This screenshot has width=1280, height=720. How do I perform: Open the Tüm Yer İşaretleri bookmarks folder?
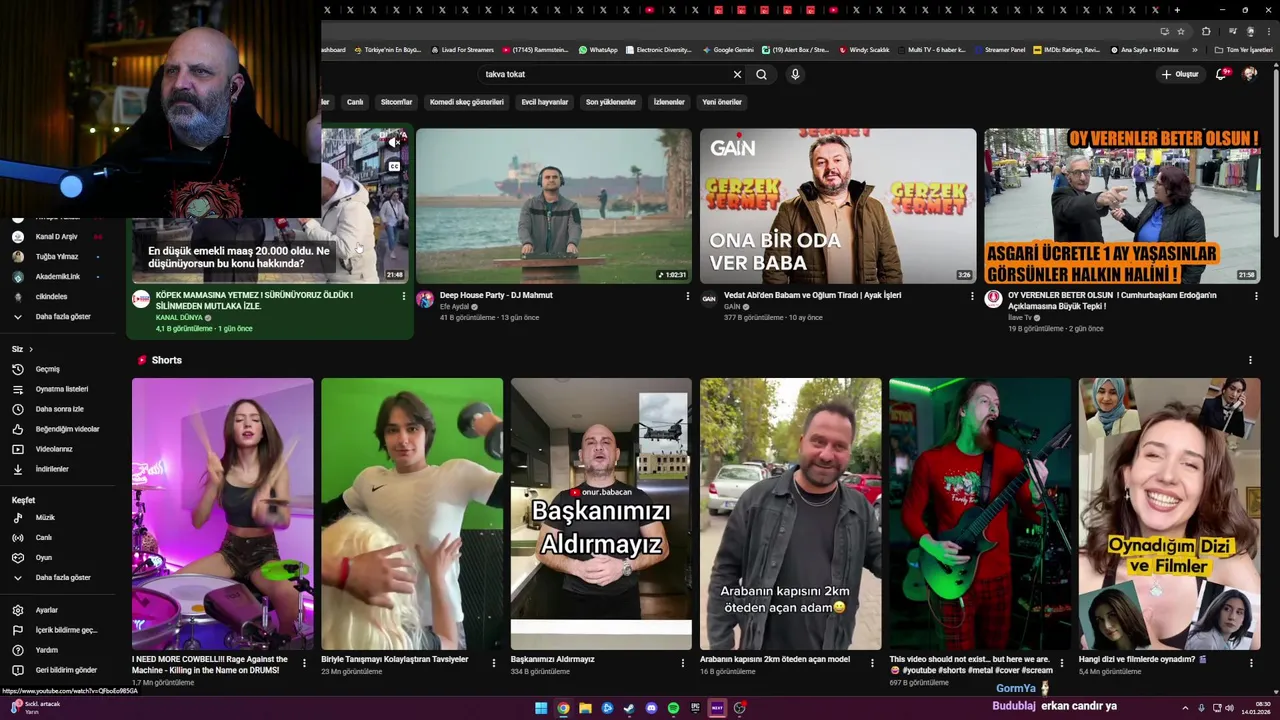[1244, 49]
